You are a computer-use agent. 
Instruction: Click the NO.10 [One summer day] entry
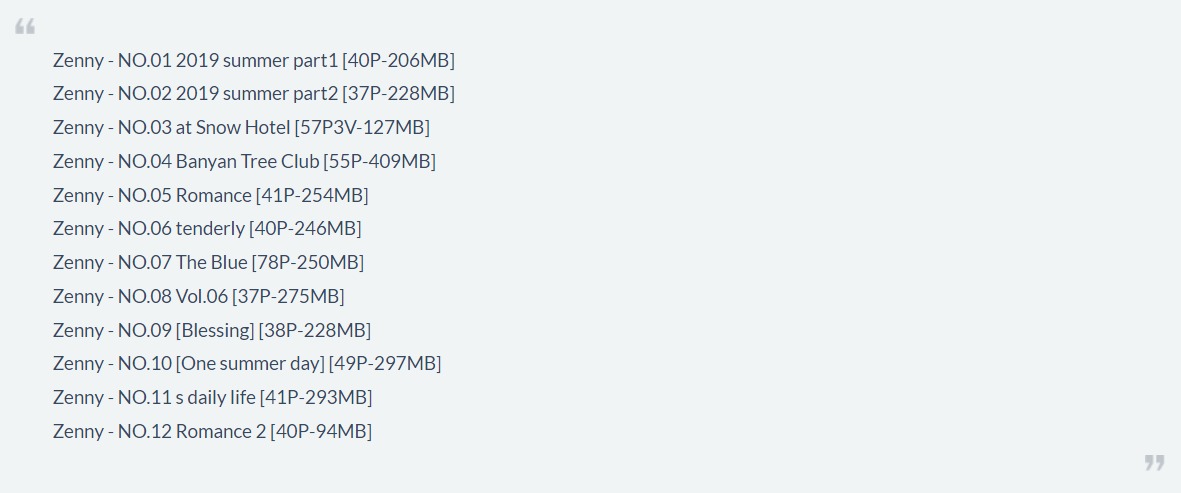pyautogui.click(x=247, y=363)
